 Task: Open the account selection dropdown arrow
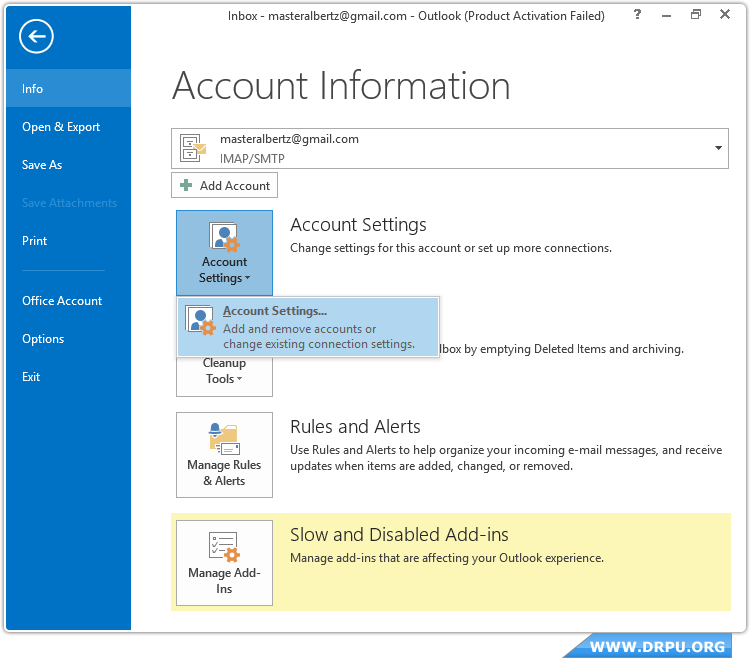point(718,148)
